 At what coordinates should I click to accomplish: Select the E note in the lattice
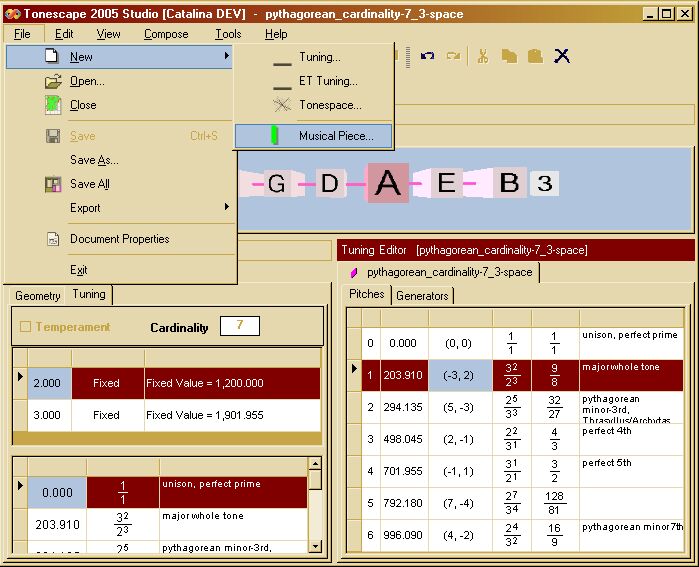(446, 183)
